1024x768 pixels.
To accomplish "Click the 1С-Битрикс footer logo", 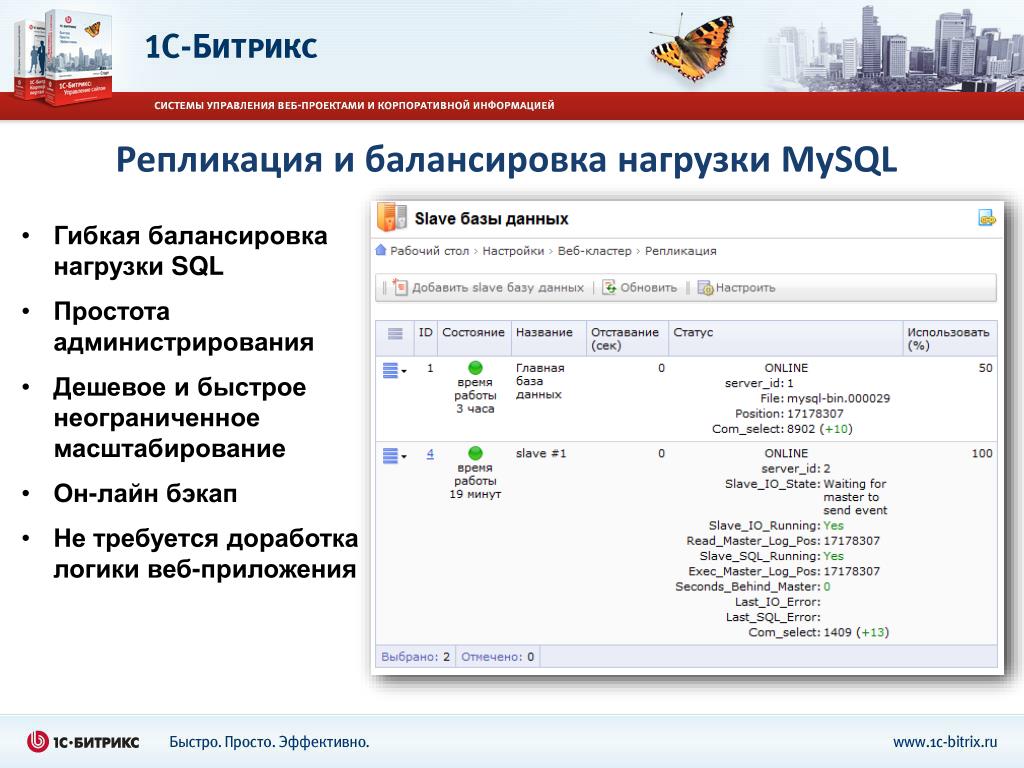I will pos(83,741).
